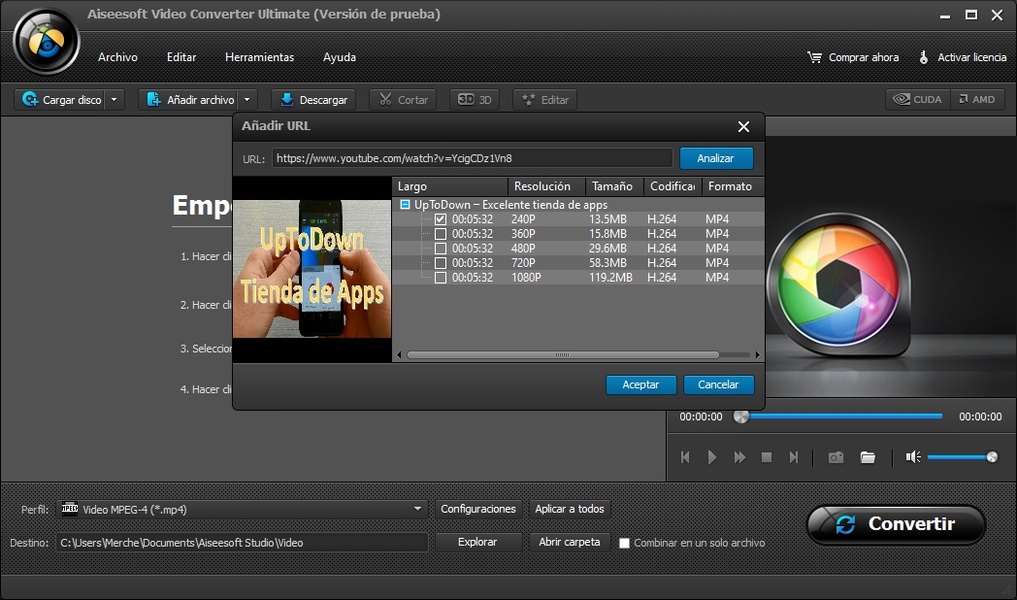Screen dimensions: 1017x600
Task: Open the Cargar disco dropdown arrow
Action: point(114,100)
